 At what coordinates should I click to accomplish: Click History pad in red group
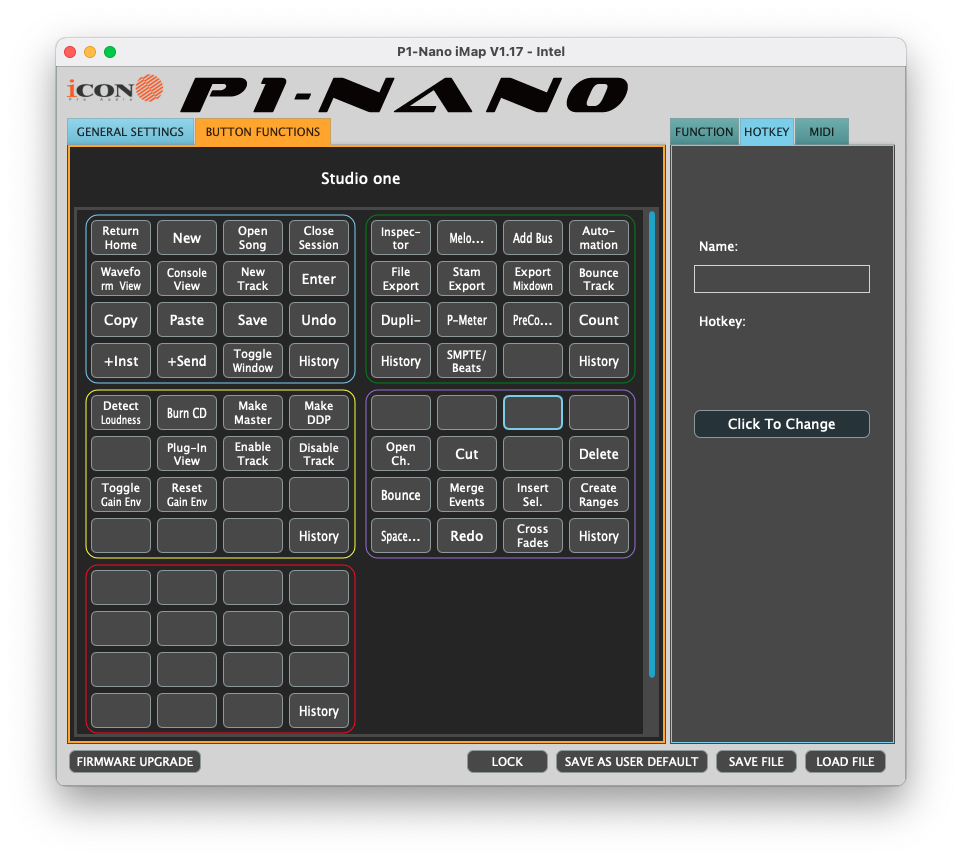(318, 710)
